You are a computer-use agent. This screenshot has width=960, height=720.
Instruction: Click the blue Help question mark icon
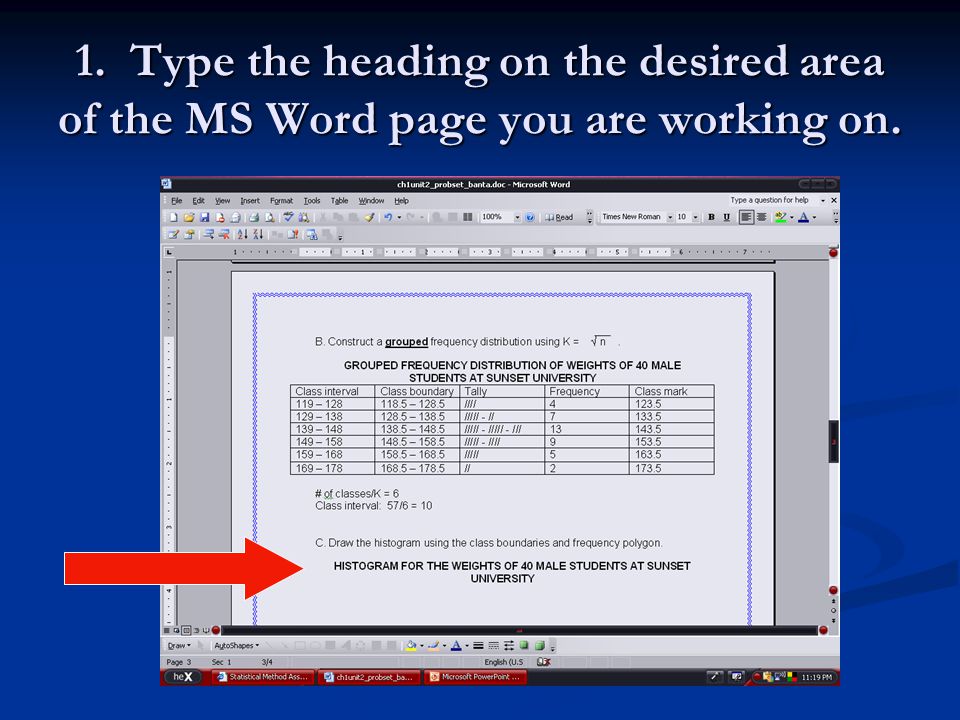click(530, 217)
